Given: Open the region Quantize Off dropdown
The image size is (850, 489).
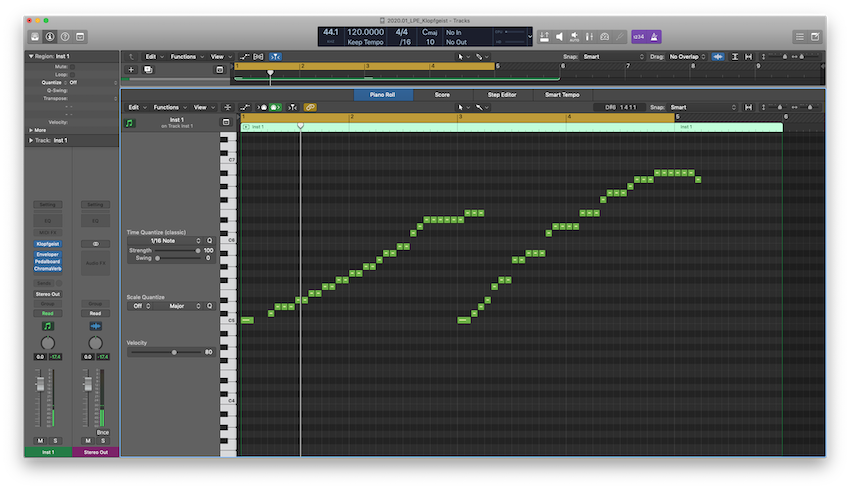Looking at the screenshot, I should [x=92, y=82].
